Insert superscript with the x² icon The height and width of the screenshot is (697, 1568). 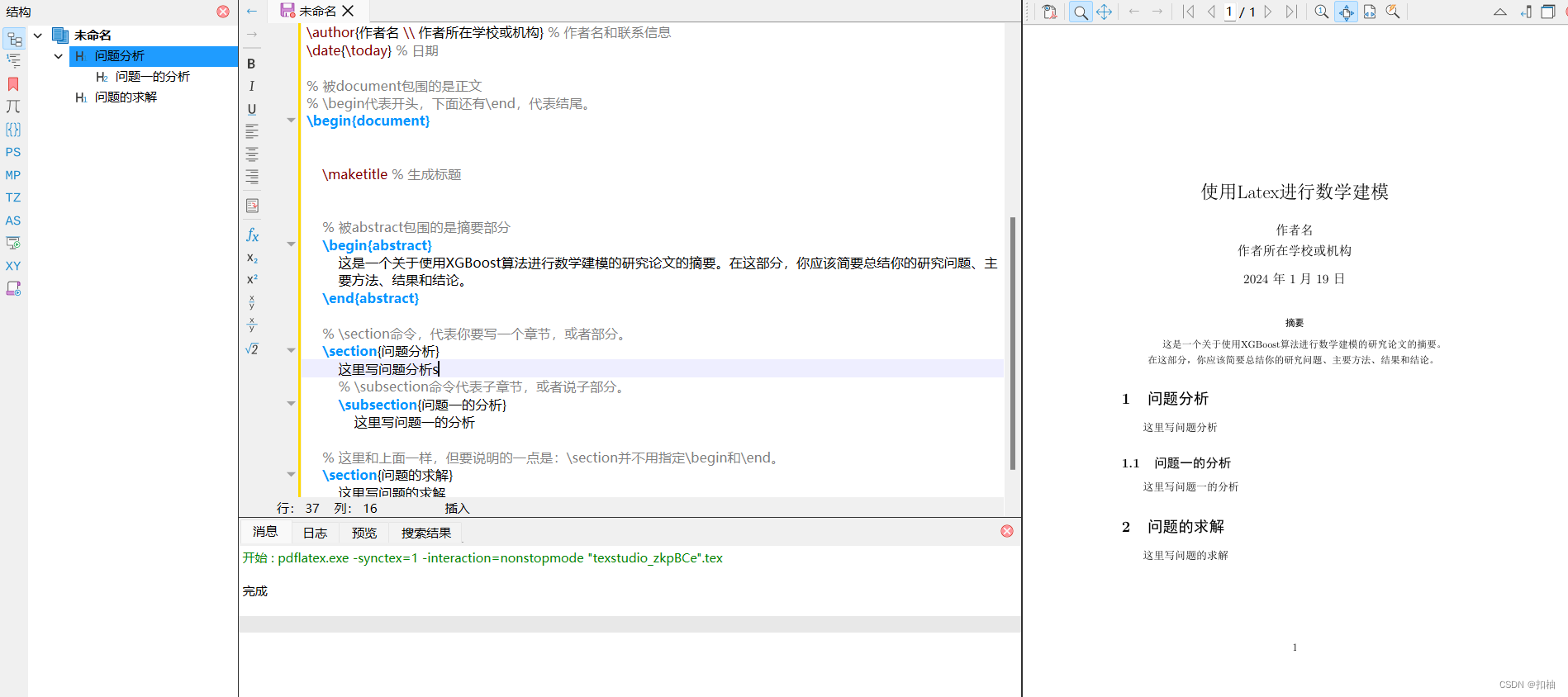coord(252,279)
